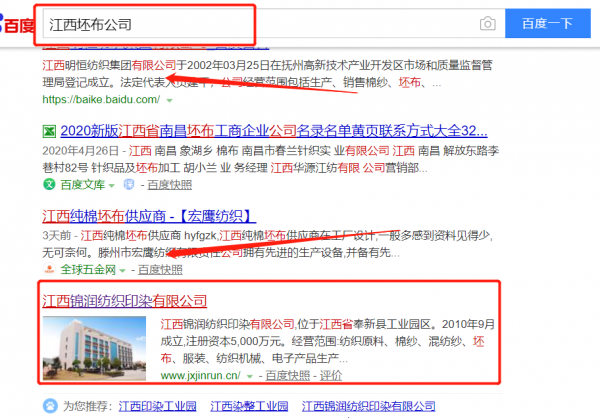
Task: Open recommended search 江西印染工业园
Action: pos(156,407)
